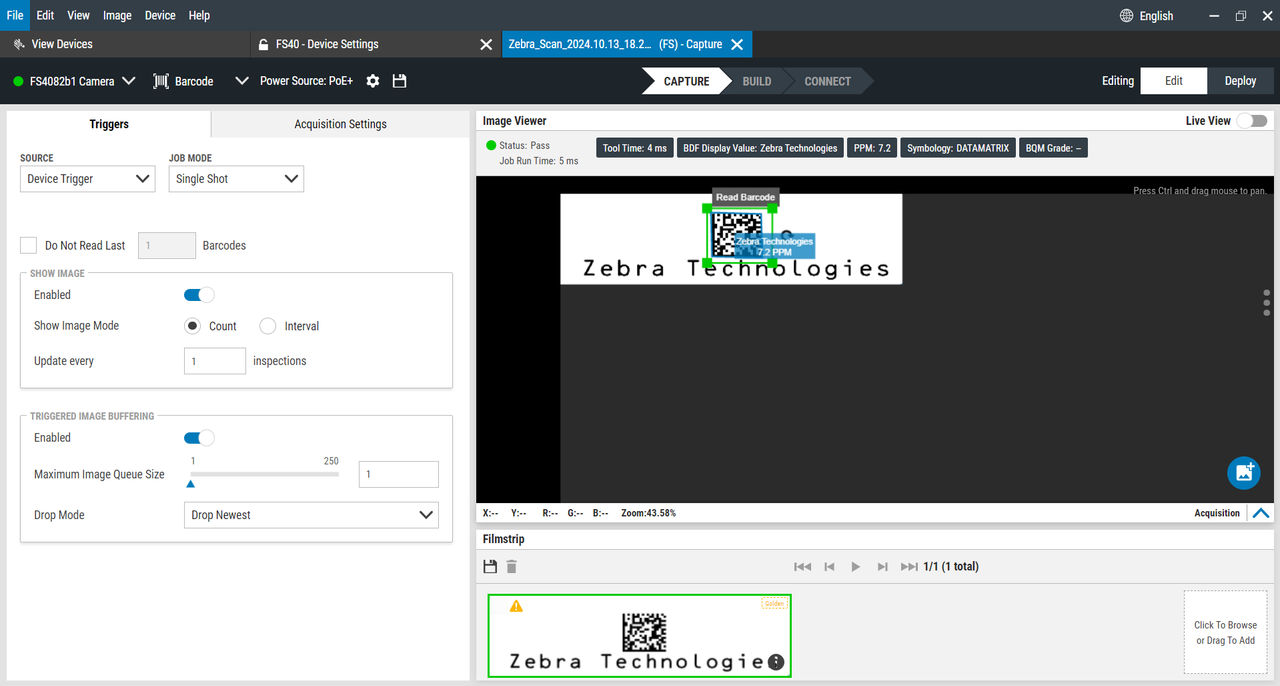
Task: Close the Zebra_Scan Capture tab
Action: point(737,44)
